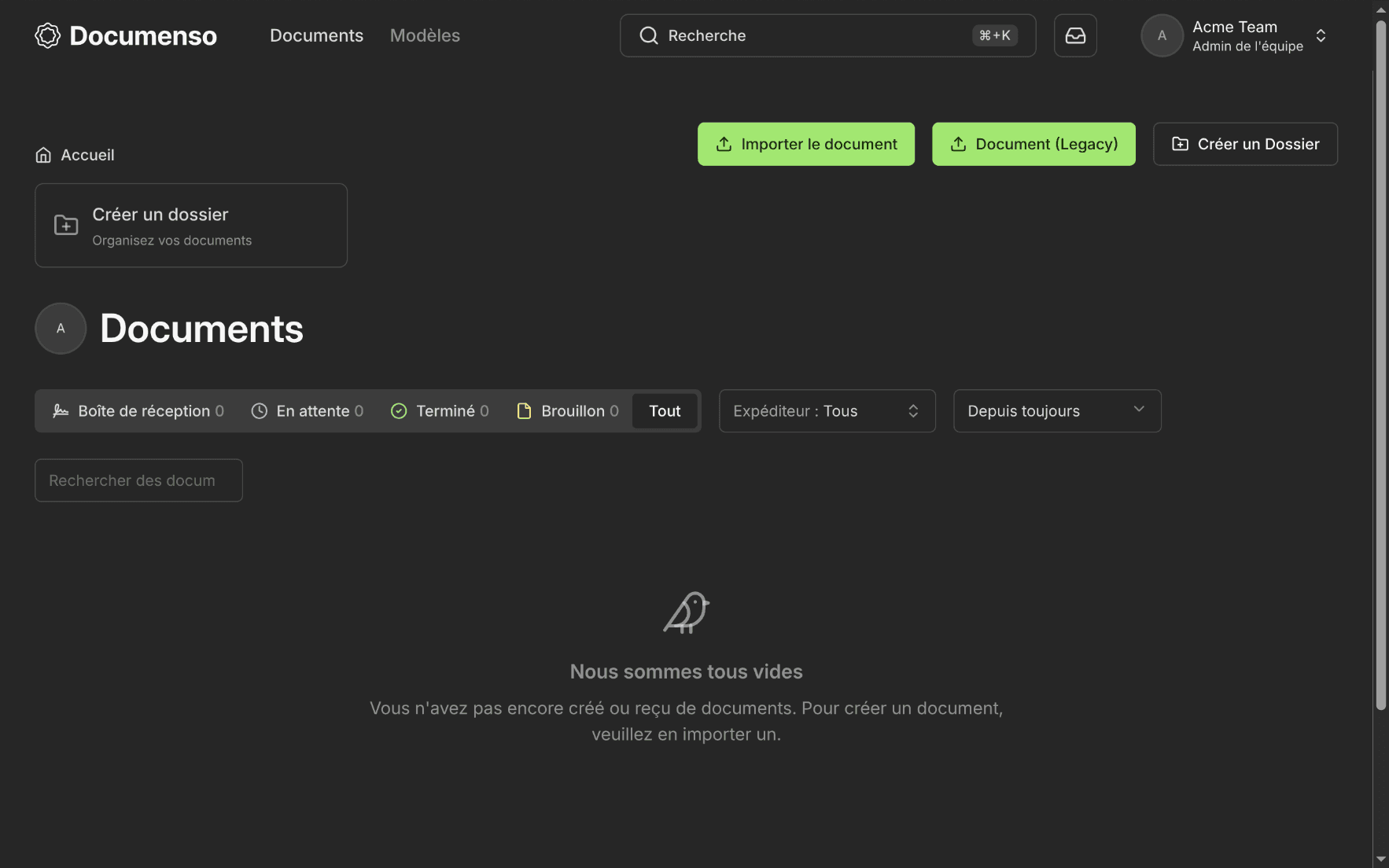Expand the Acme Team switcher chevrons
This screenshot has width=1389, height=868.
[x=1321, y=35]
